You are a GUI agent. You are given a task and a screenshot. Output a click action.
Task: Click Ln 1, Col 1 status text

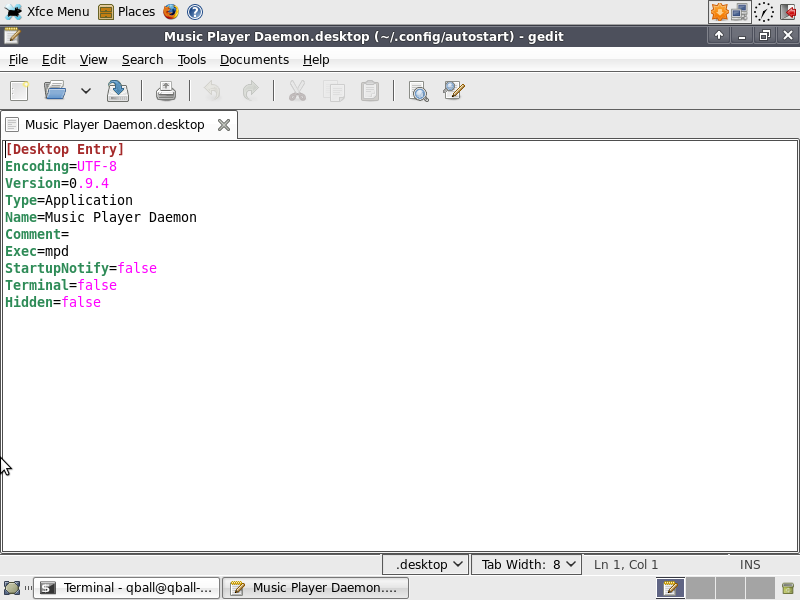pyautogui.click(x=626, y=564)
